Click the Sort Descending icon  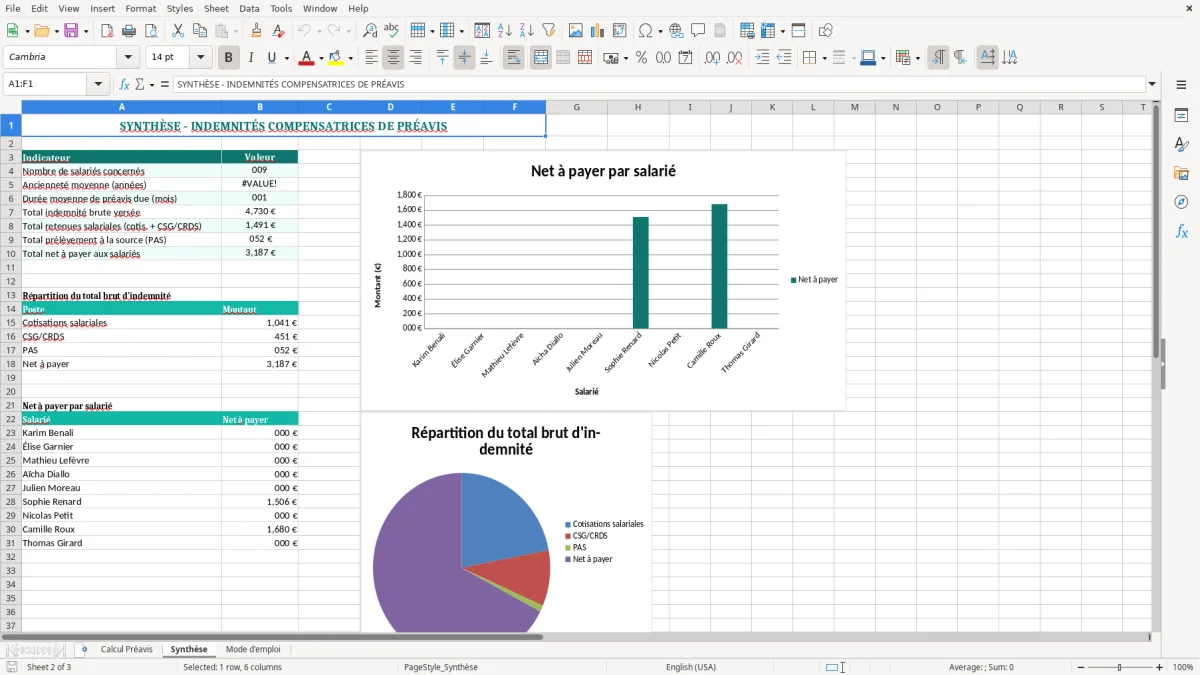coord(527,31)
